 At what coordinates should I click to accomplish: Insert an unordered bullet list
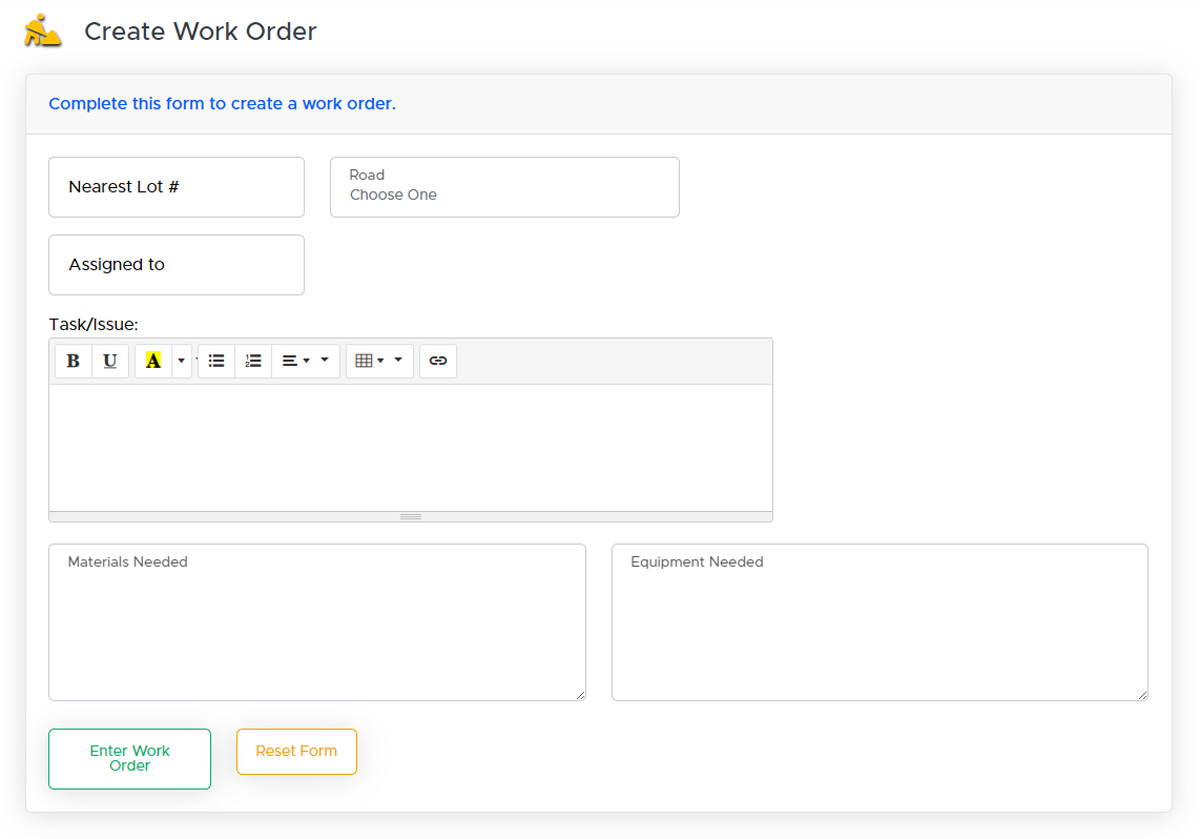216,361
